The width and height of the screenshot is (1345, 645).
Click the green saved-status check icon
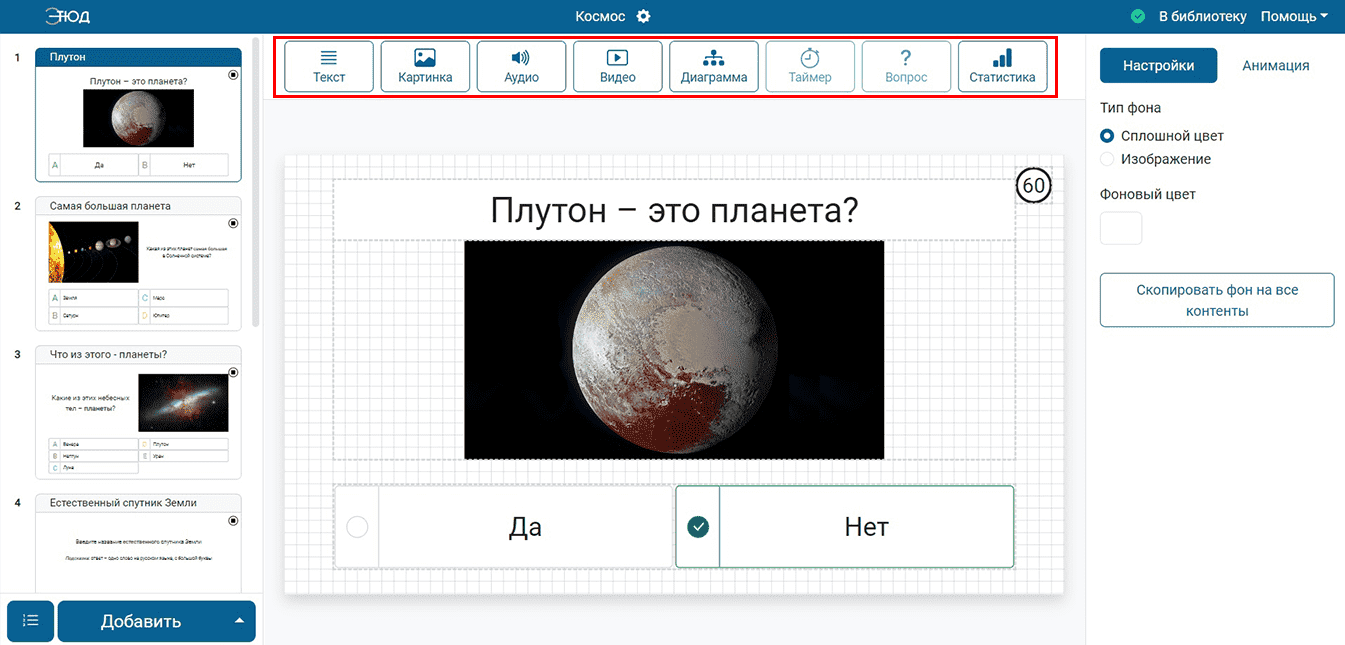tap(1137, 16)
